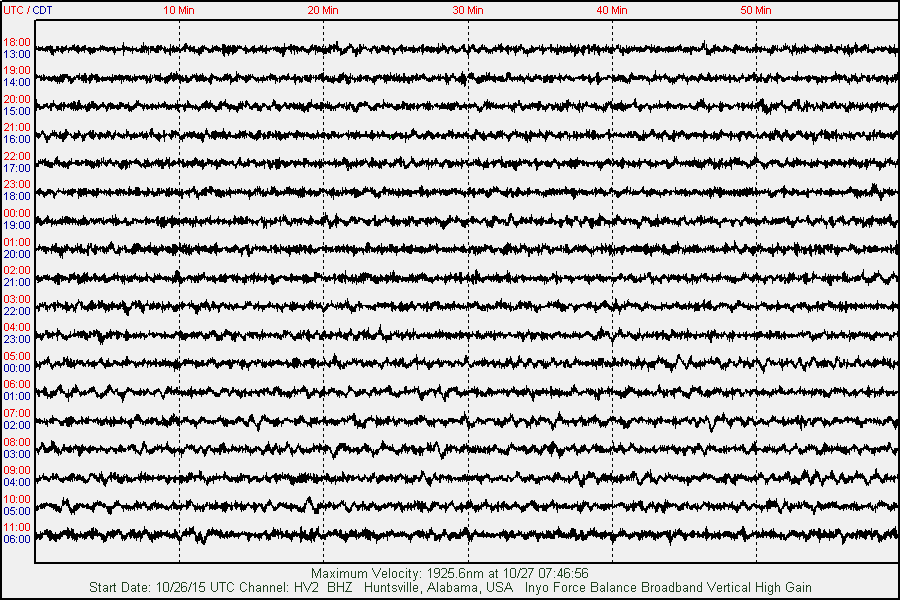
Task: Select the 09:00 UTC row label
Action: point(17,470)
